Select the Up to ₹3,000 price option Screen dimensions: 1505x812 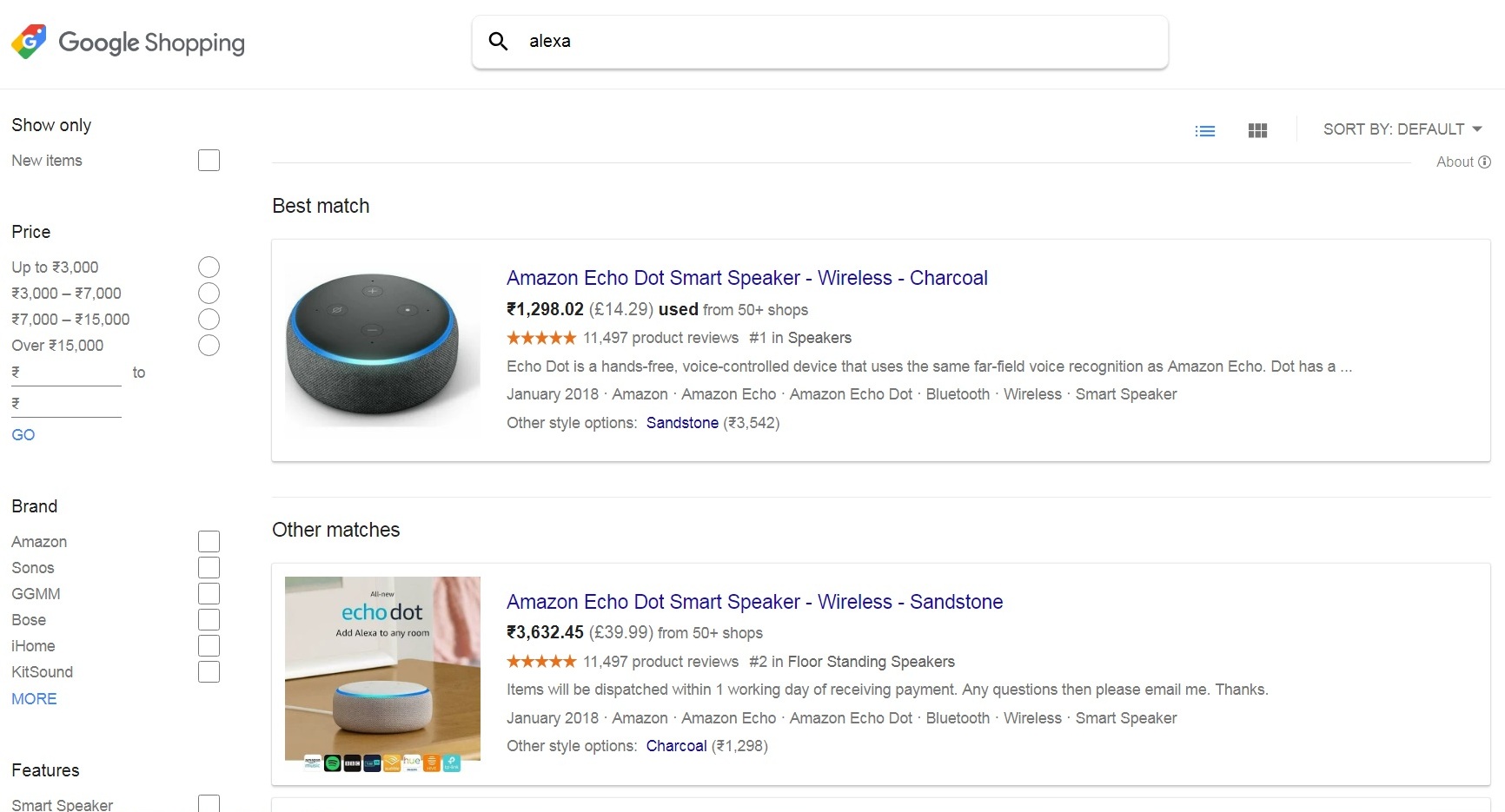(x=209, y=267)
